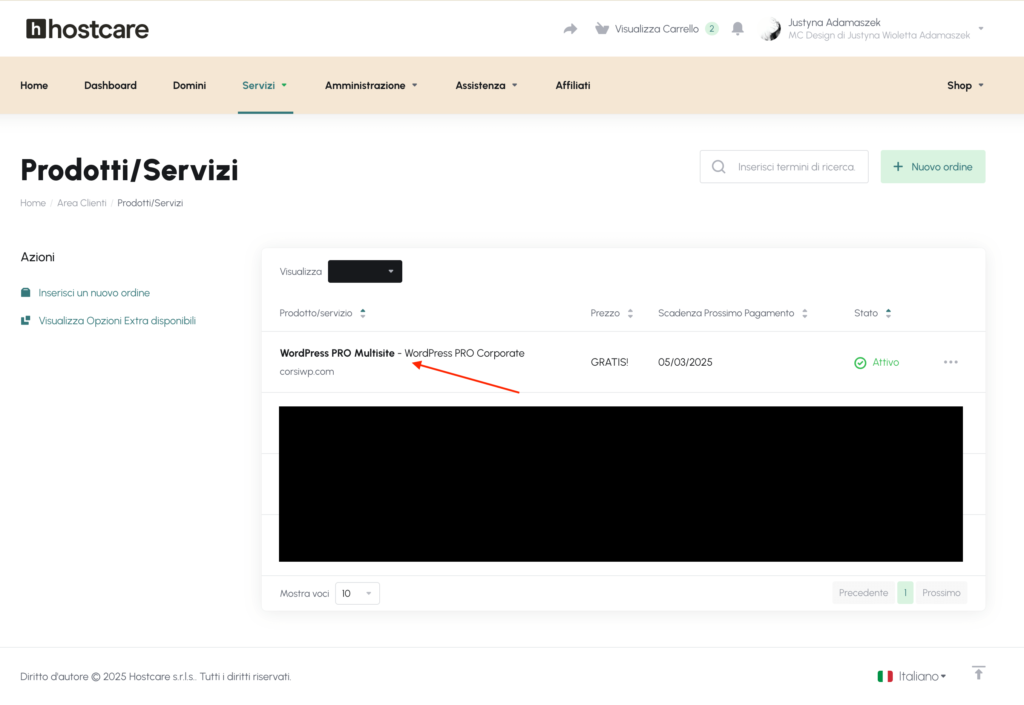Click Area Clienti breadcrumb link

[82, 203]
